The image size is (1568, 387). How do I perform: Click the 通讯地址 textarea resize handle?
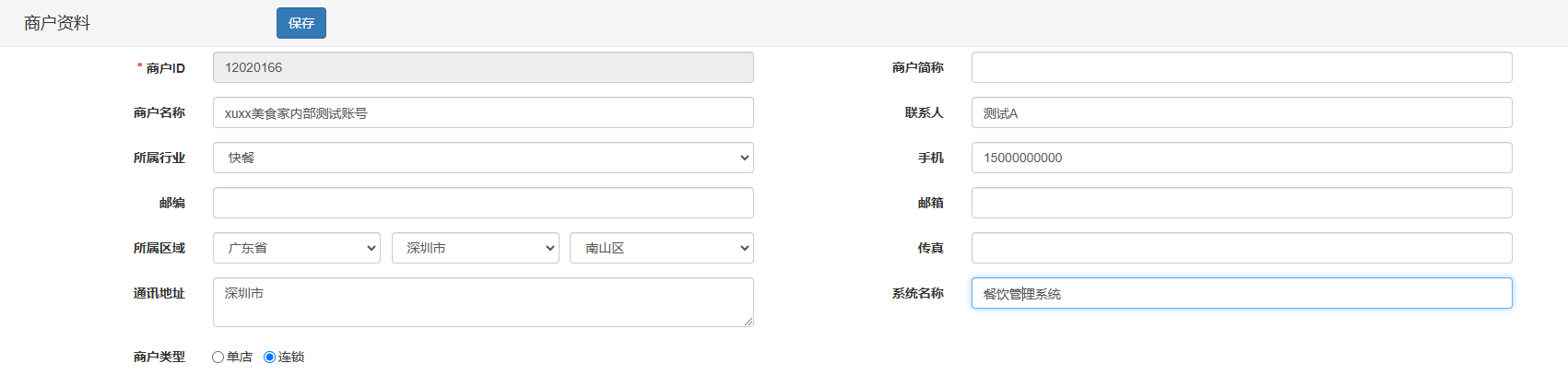pyautogui.click(x=749, y=322)
